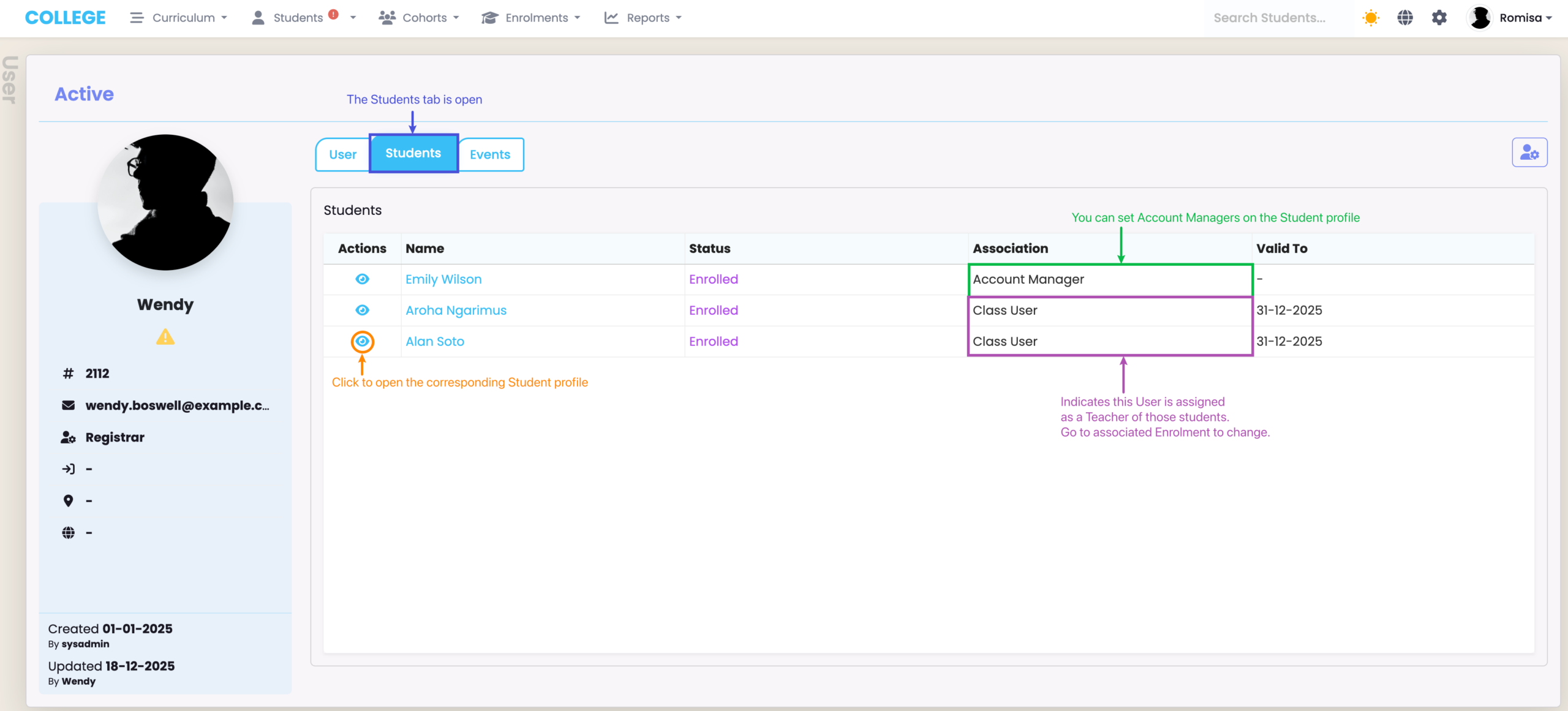Toggle the sun light-mode icon
1568x711 pixels.
tap(1370, 18)
